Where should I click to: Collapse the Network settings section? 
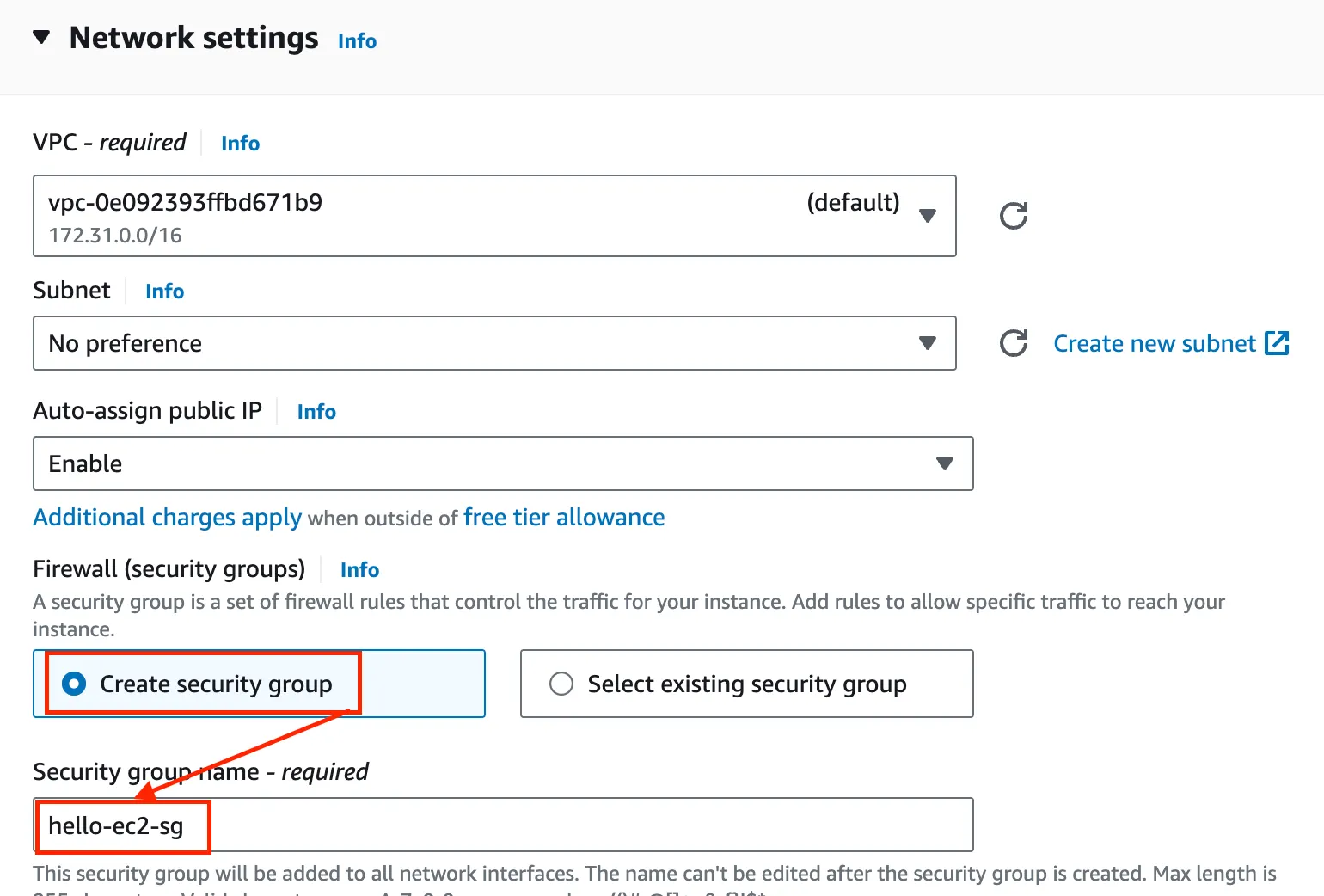(x=41, y=38)
